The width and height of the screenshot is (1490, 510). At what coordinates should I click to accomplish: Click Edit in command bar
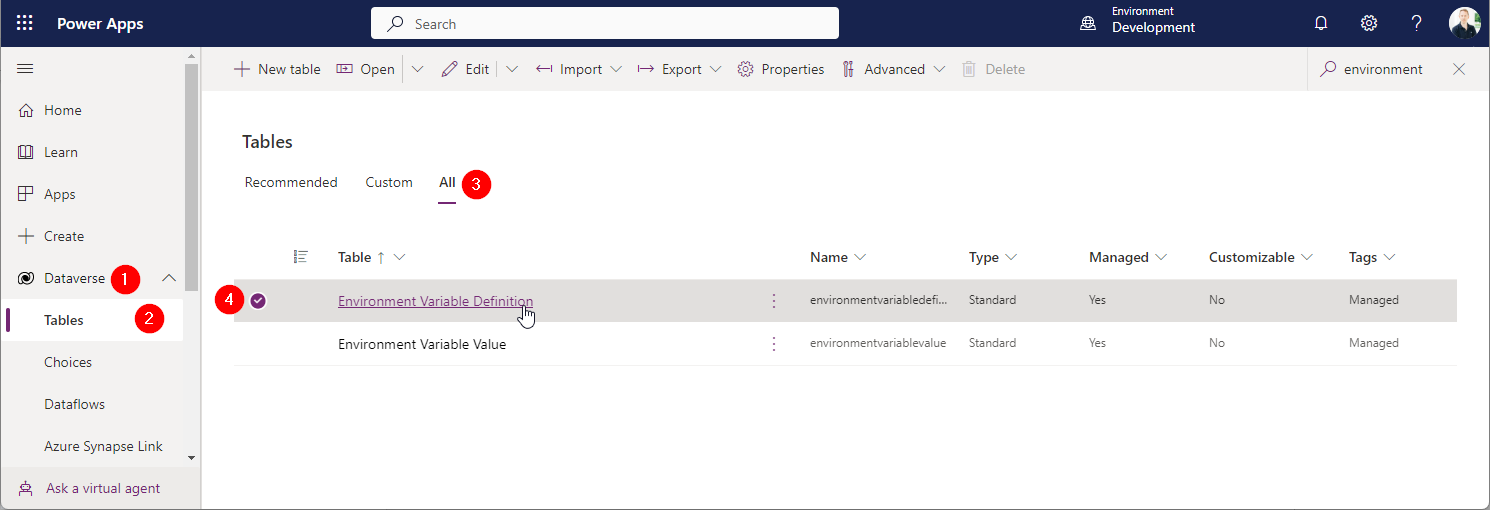(466, 69)
